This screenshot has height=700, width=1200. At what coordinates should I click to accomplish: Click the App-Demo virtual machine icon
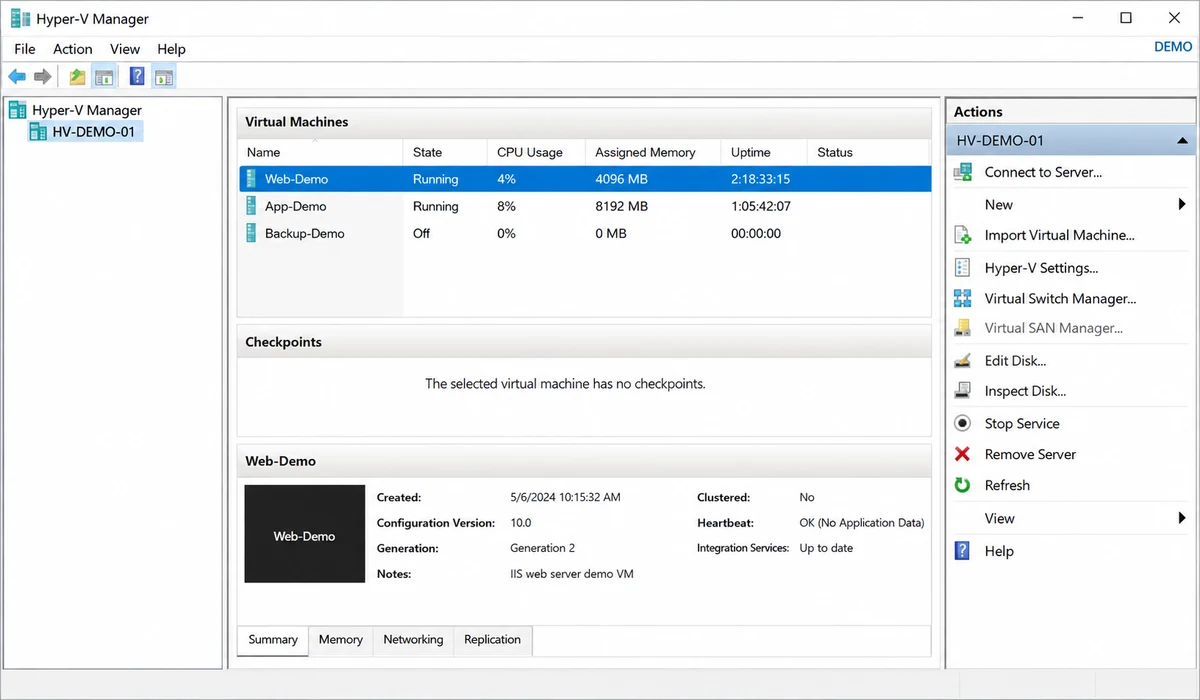coord(252,206)
